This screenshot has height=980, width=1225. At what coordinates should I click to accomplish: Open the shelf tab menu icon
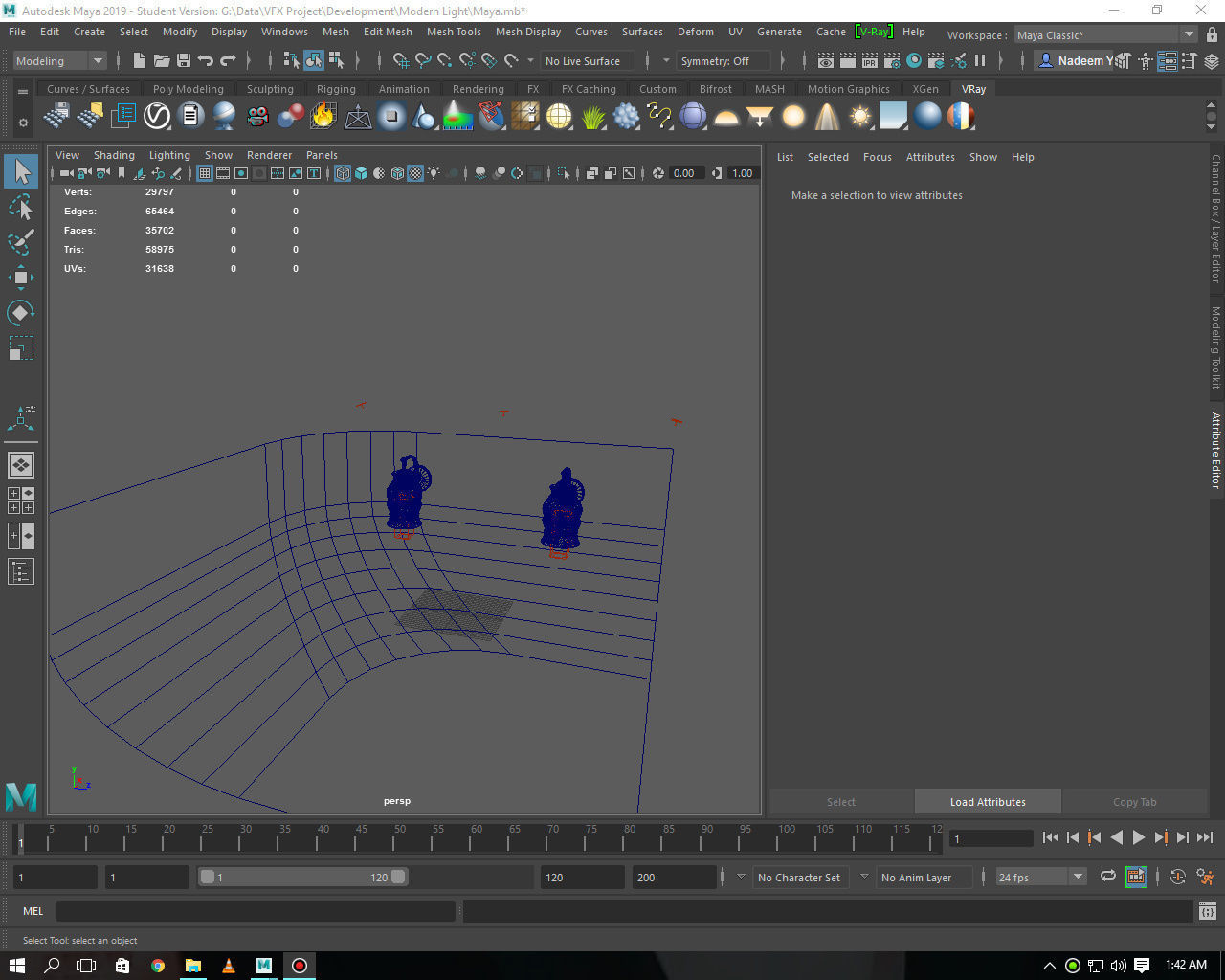pos(23,92)
